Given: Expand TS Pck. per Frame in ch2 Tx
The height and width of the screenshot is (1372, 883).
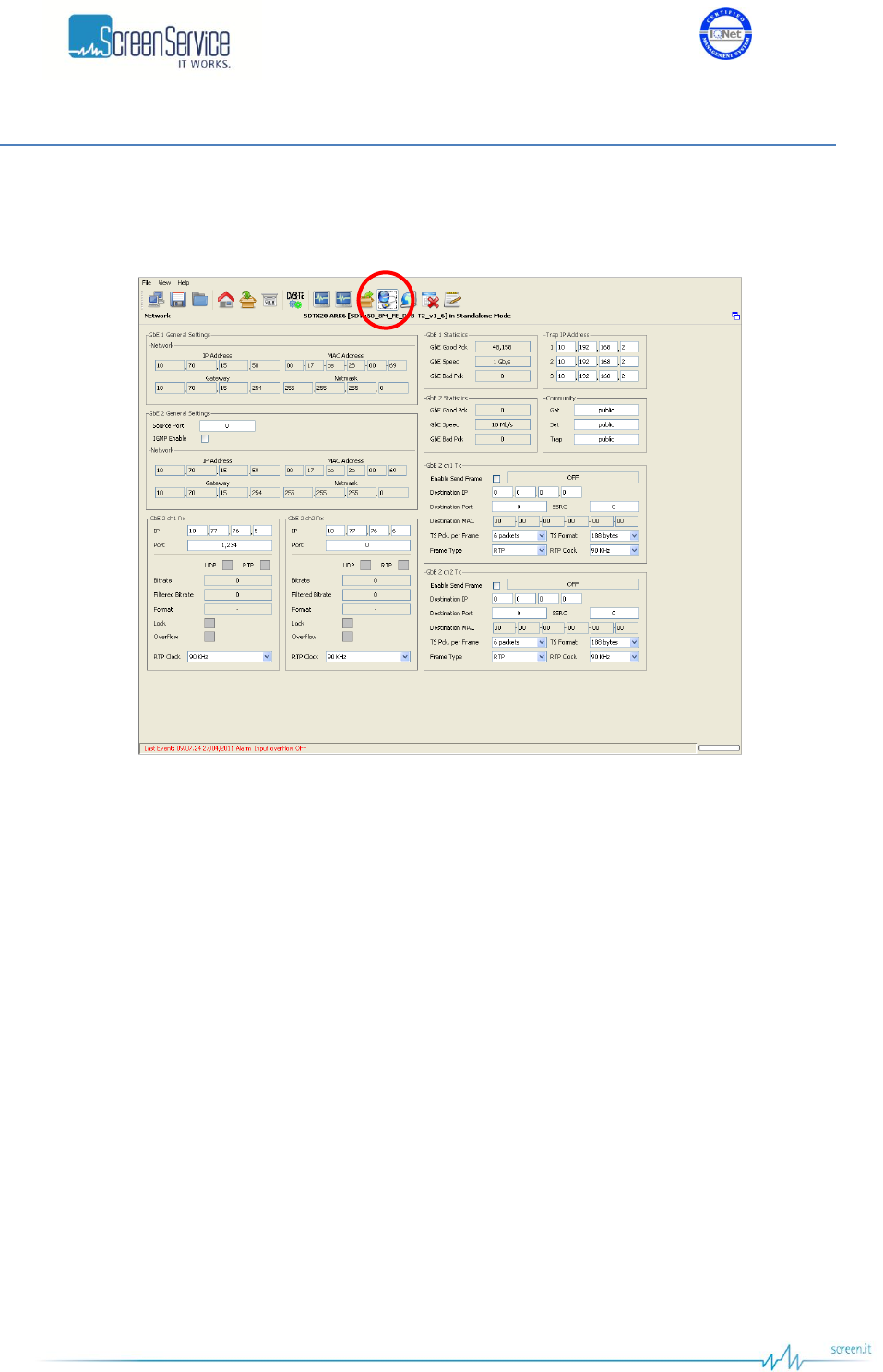Looking at the screenshot, I should (542, 642).
